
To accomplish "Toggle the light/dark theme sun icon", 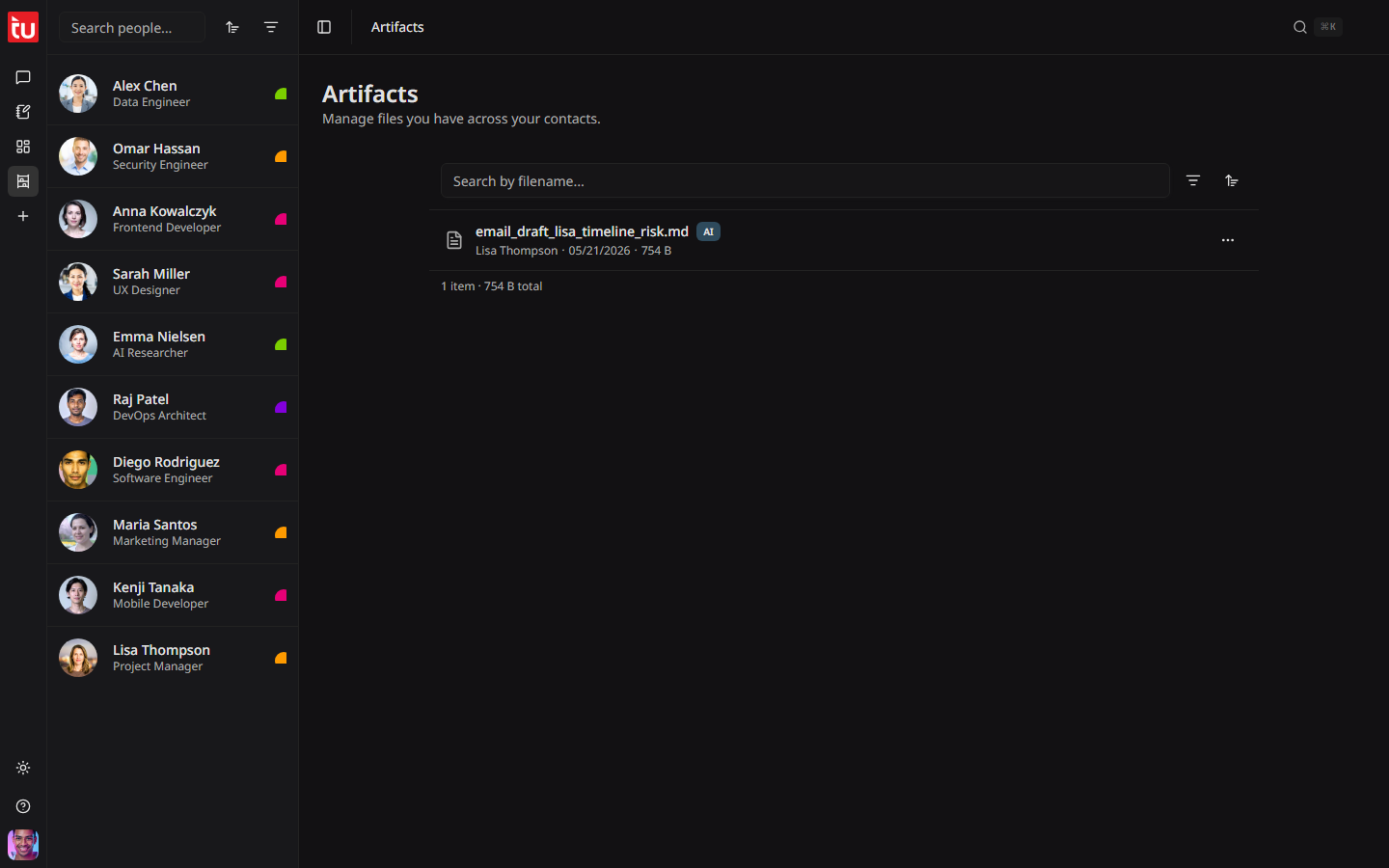I will [x=23, y=768].
